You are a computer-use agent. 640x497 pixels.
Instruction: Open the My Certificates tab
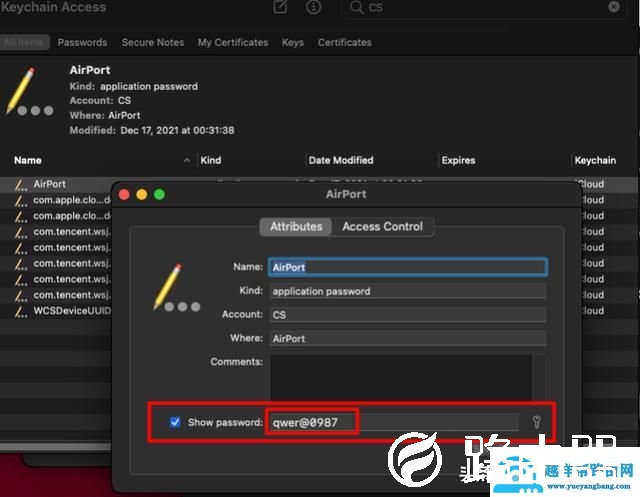click(233, 42)
